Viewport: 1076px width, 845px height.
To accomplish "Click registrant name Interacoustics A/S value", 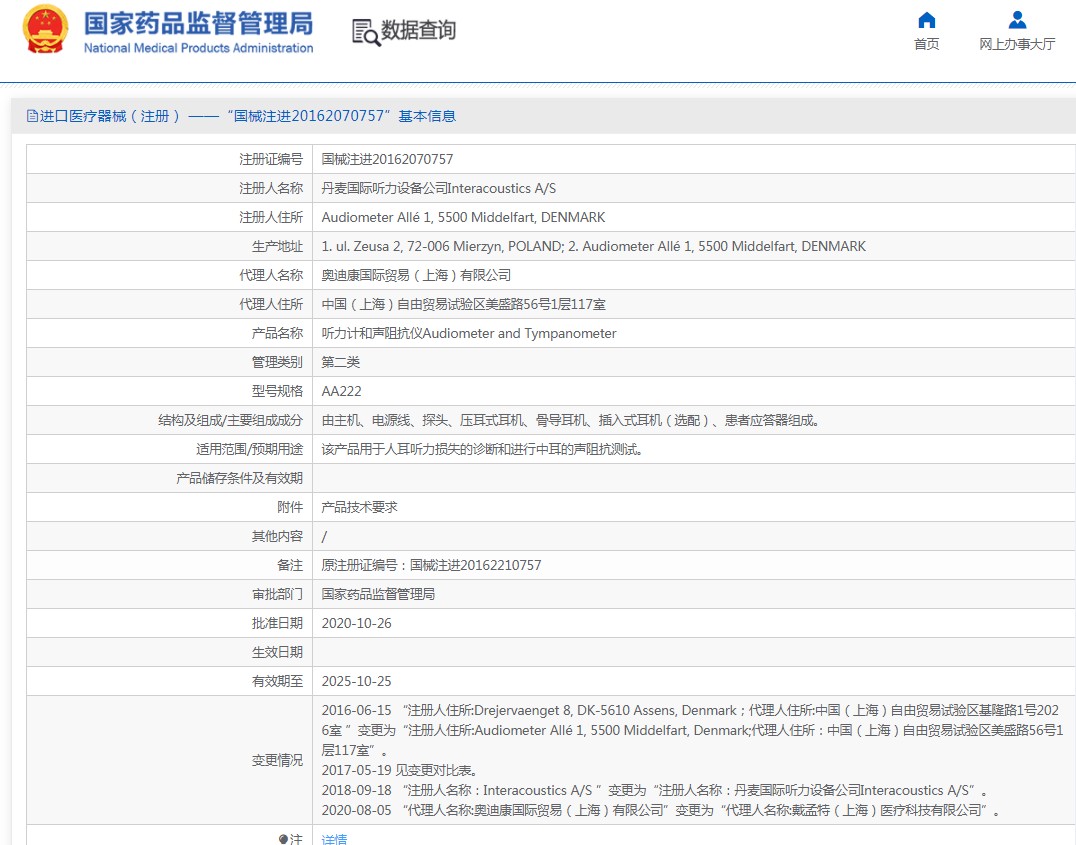I will (x=438, y=188).
